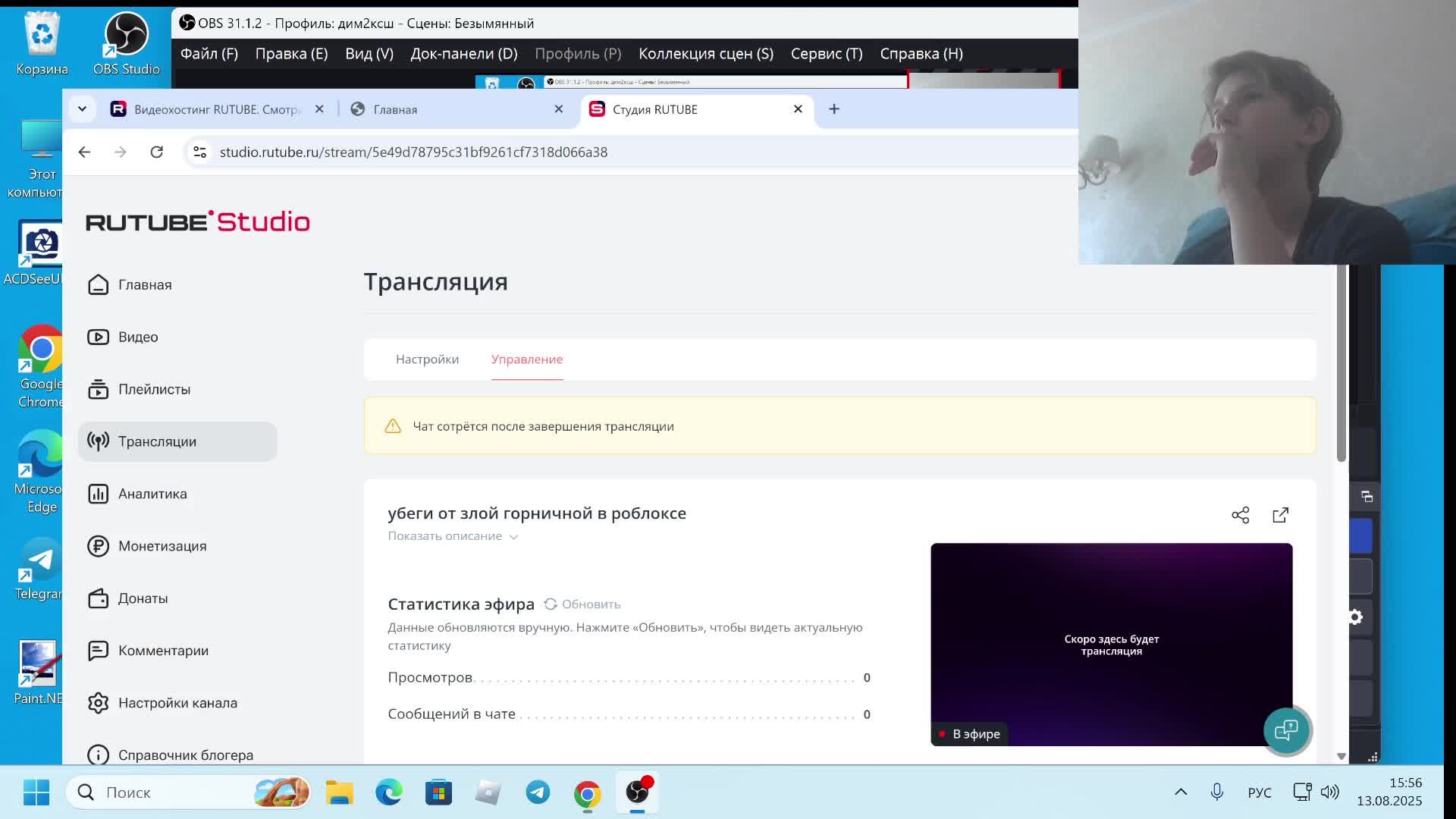
Task: Go to Донаты sidebar item
Action: pyautogui.click(x=143, y=598)
